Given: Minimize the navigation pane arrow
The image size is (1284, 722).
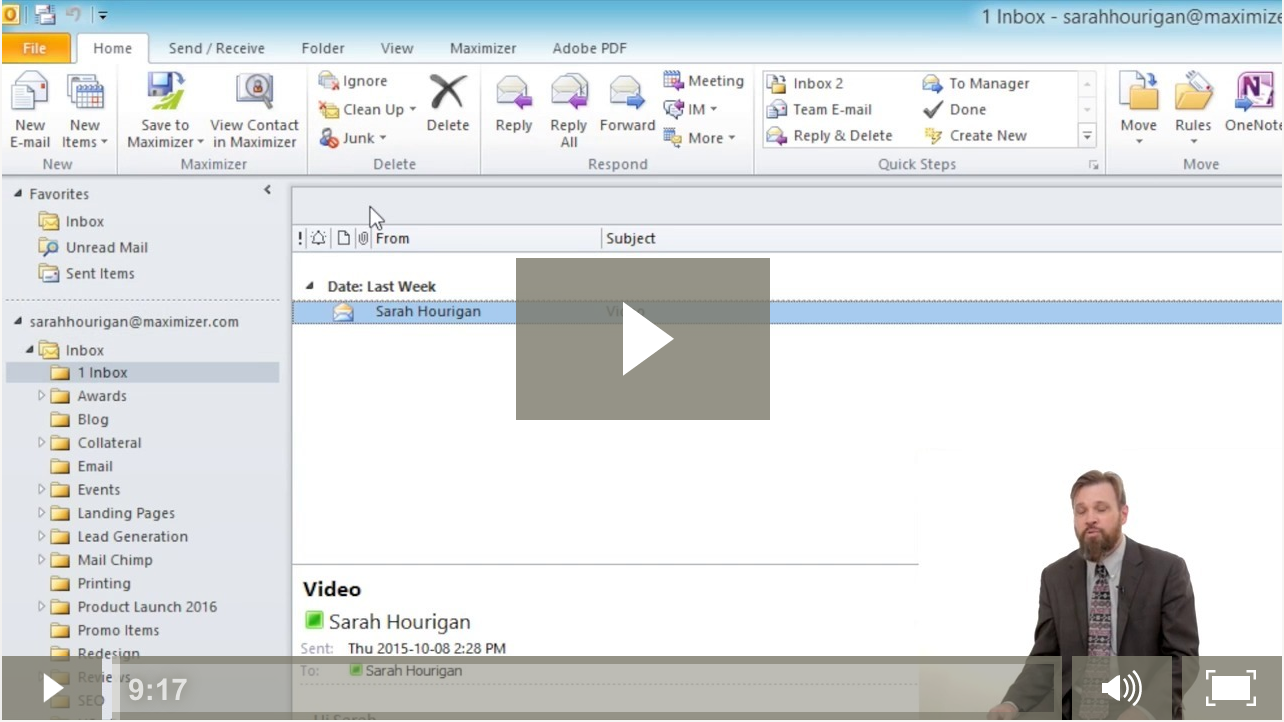Looking at the screenshot, I should pos(267,190).
